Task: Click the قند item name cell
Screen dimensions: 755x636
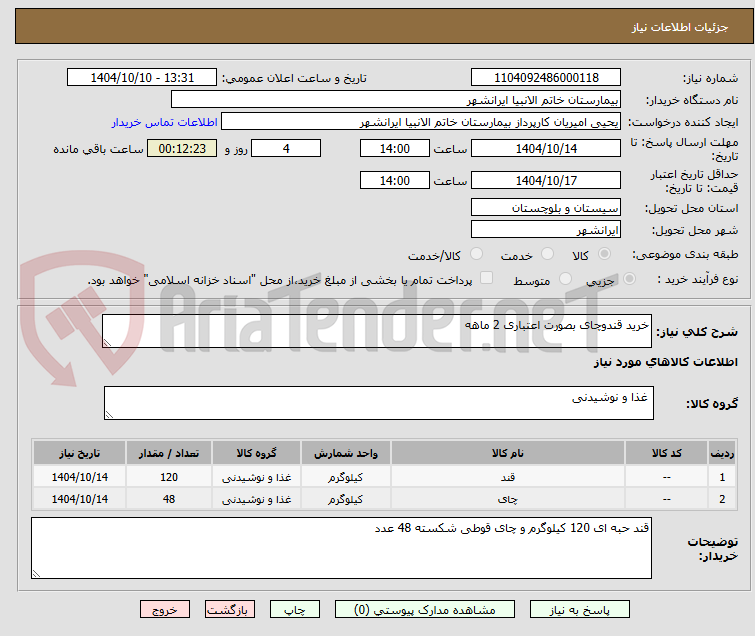Action: point(508,477)
